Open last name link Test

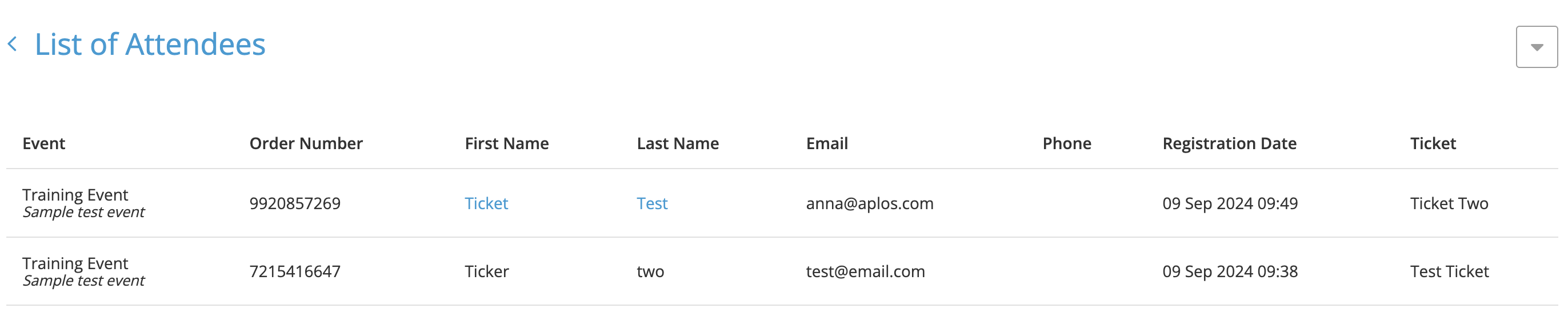point(652,203)
